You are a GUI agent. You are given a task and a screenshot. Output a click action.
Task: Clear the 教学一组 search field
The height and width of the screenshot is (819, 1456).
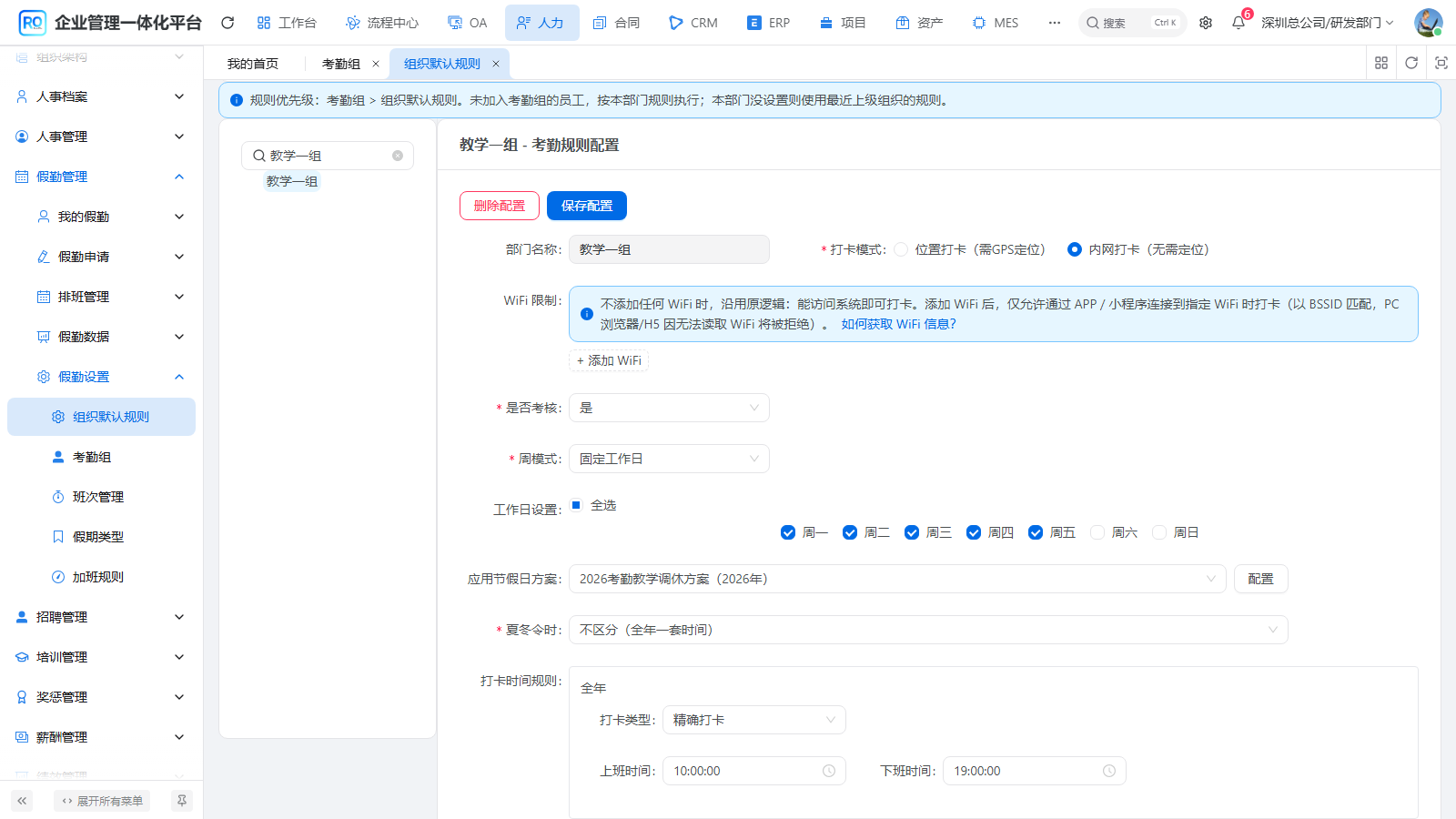398,156
